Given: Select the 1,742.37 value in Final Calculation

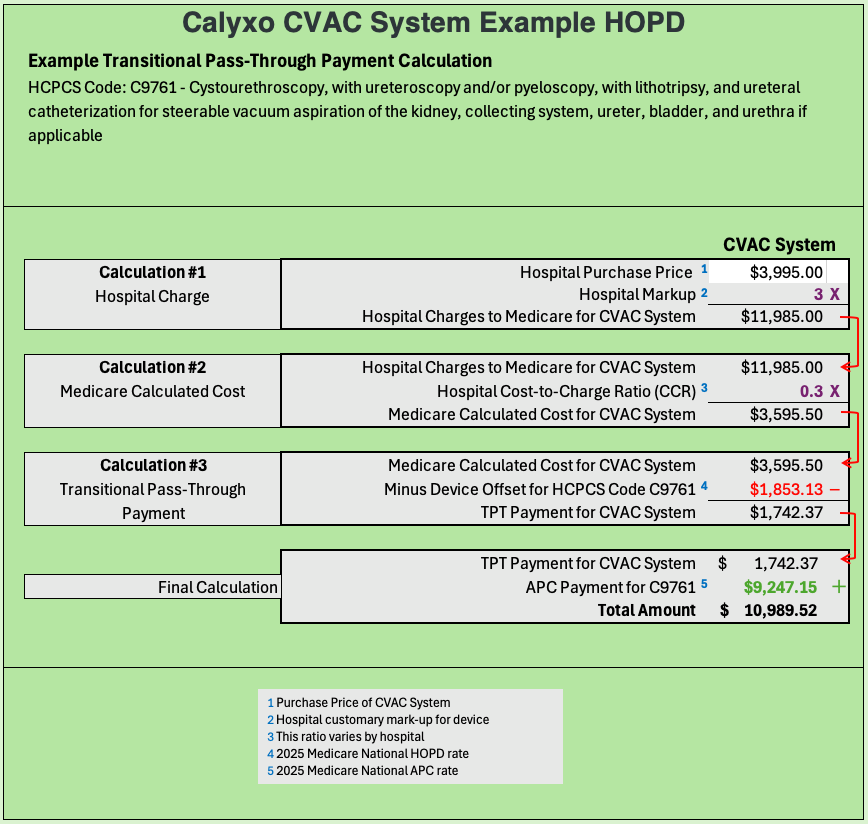Looking at the screenshot, I should pyautogui.click(x=786, y=563).
